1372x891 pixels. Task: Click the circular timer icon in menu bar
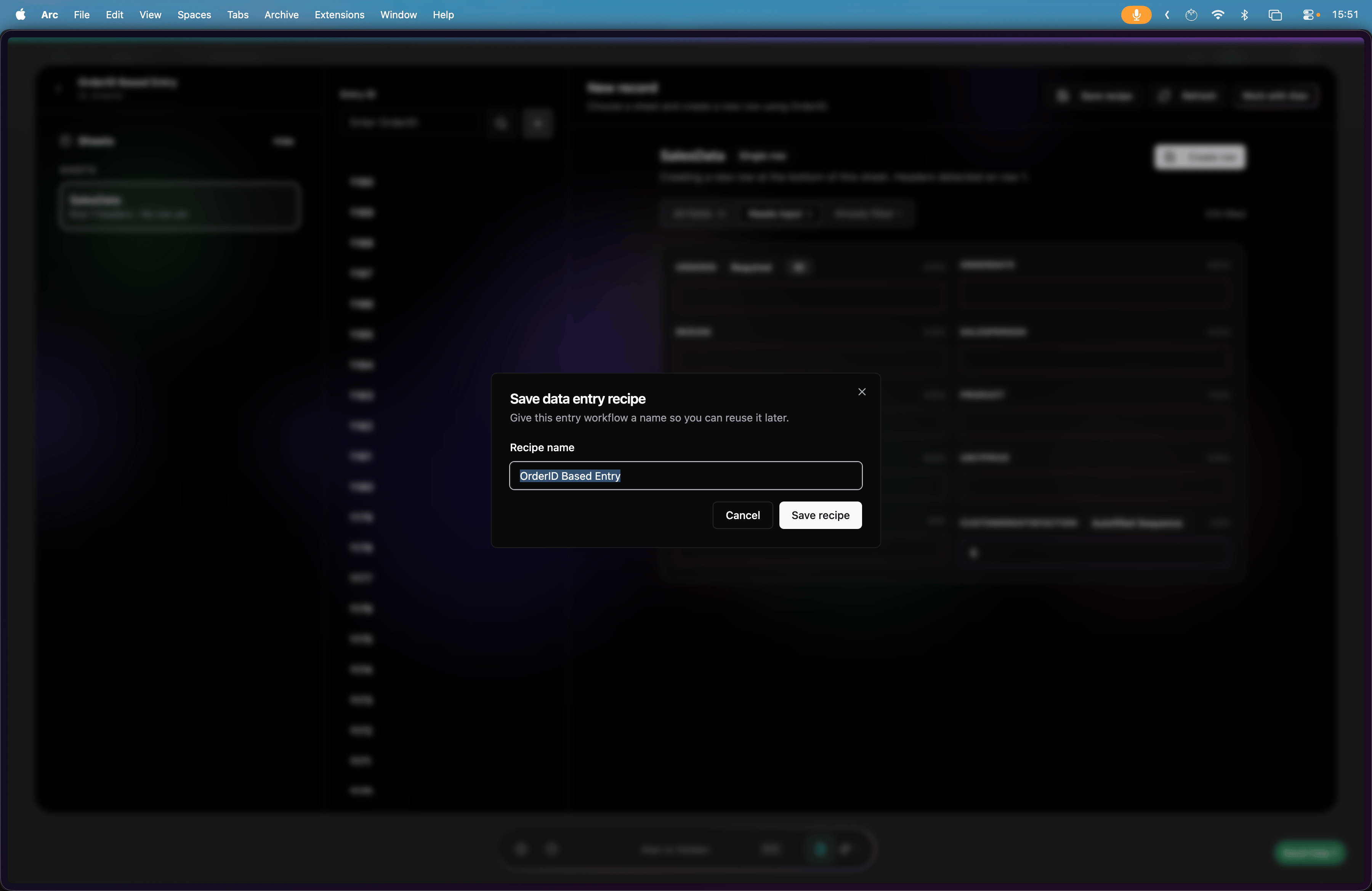pyautogui.click(x=1191, y=14)
